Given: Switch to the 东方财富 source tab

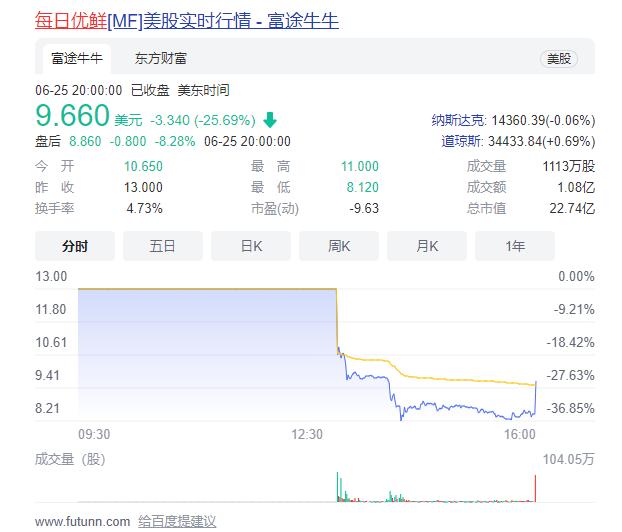Looking at the screenshot, I should click(161, 59).
